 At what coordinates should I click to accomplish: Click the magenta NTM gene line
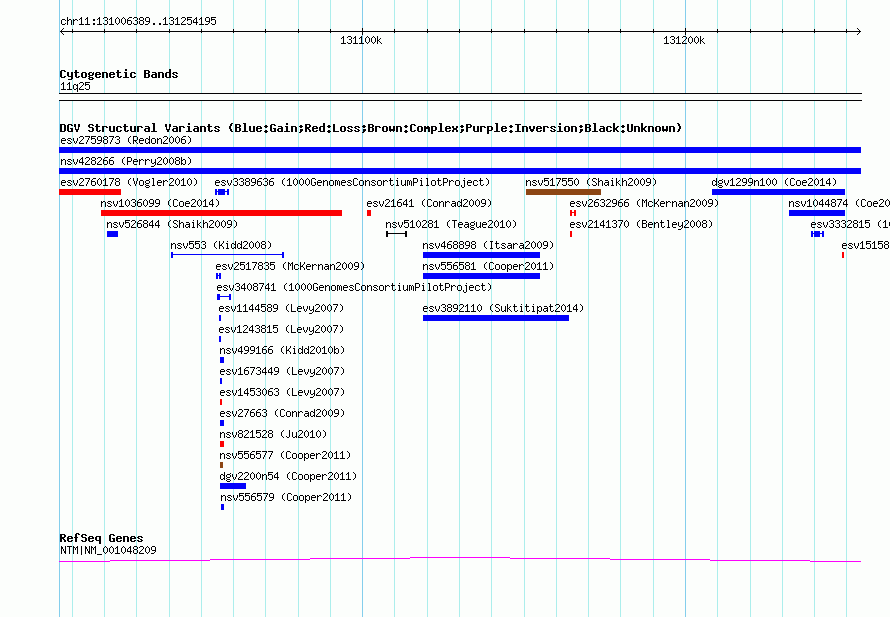click(x=460, y=560)
